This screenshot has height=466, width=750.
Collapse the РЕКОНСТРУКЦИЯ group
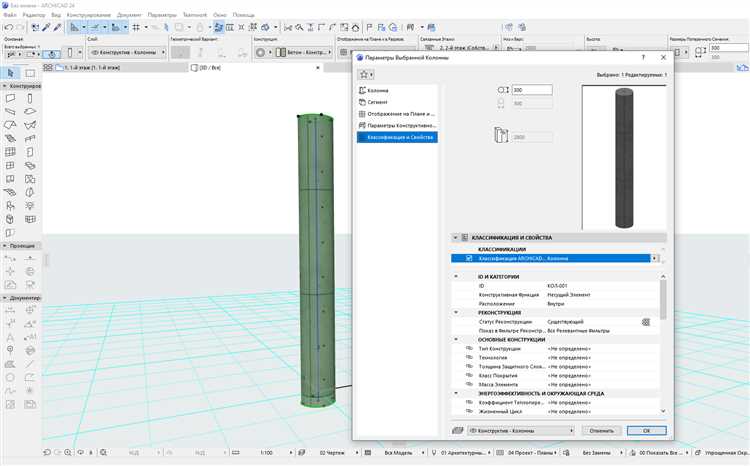coord(456,312)
